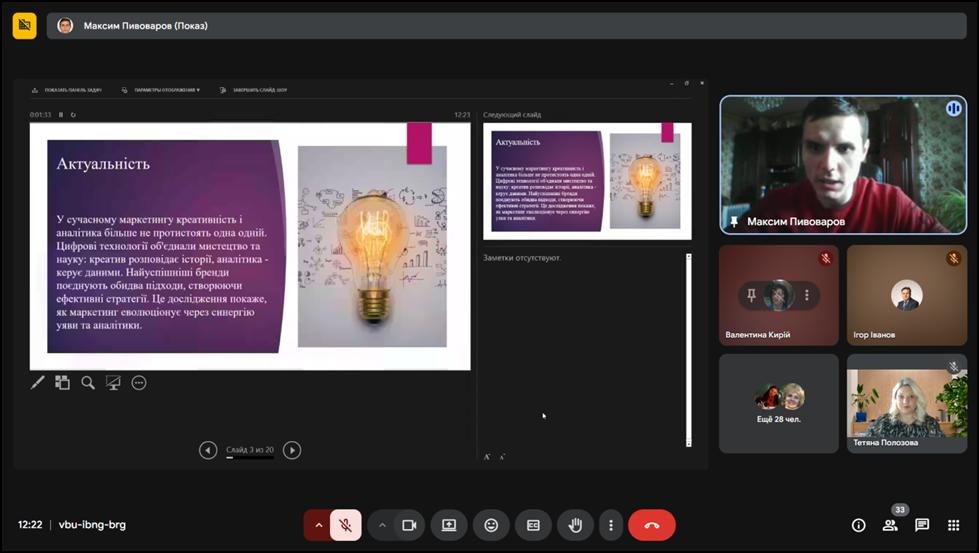Click the notes panel vertical scrollbar
The width and height of the screenshot is (979, 553).
(688, 350)
